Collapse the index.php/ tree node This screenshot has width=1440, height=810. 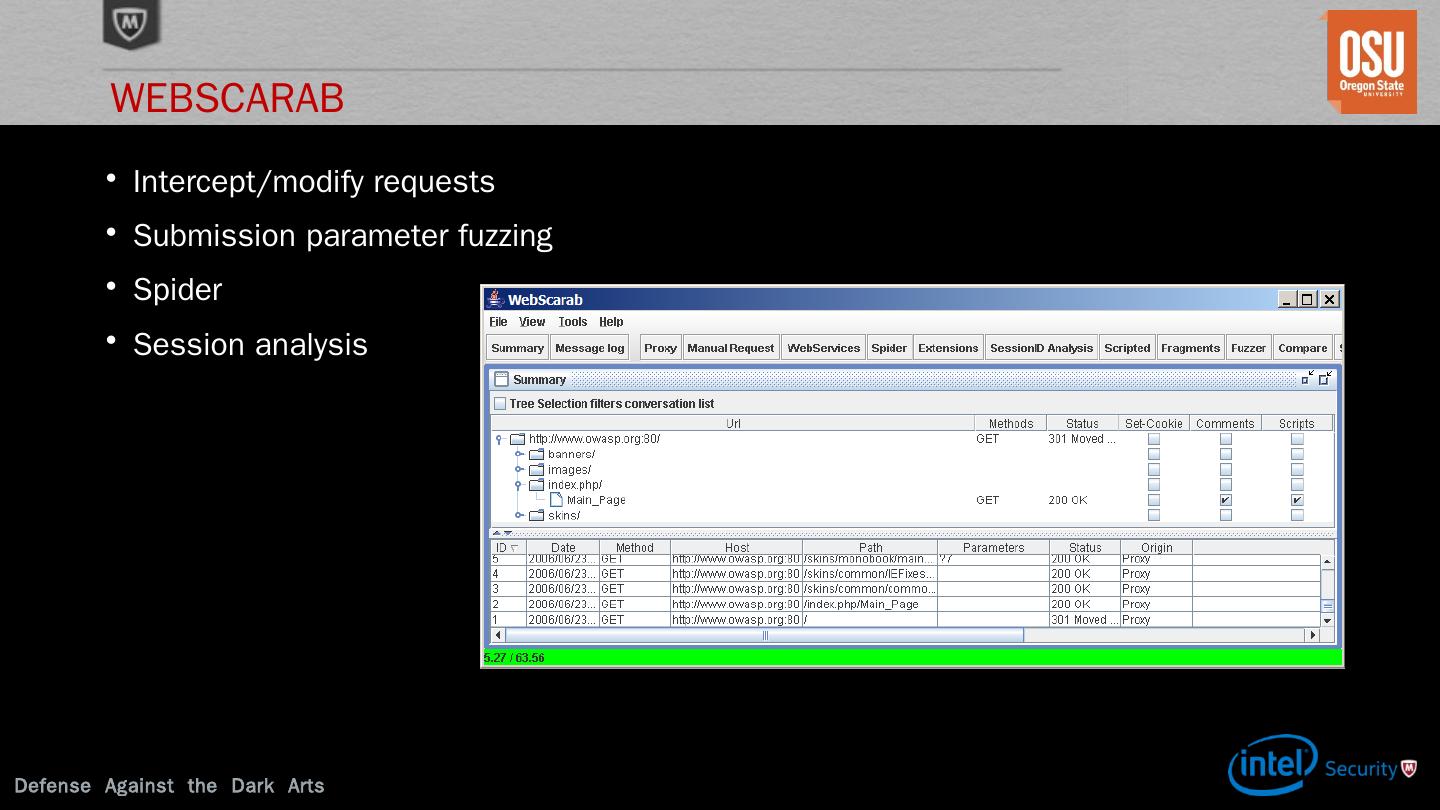click(x=518, y=485)
